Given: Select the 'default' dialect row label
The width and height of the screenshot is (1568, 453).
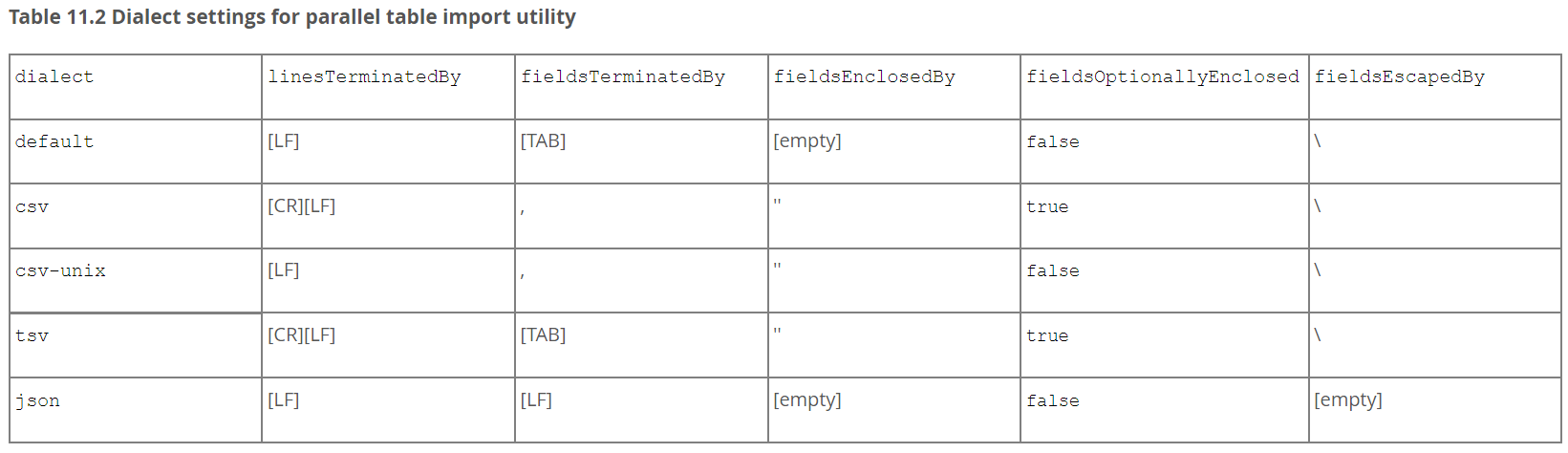Looking at the screenshot, I should (x=54, y=141).
